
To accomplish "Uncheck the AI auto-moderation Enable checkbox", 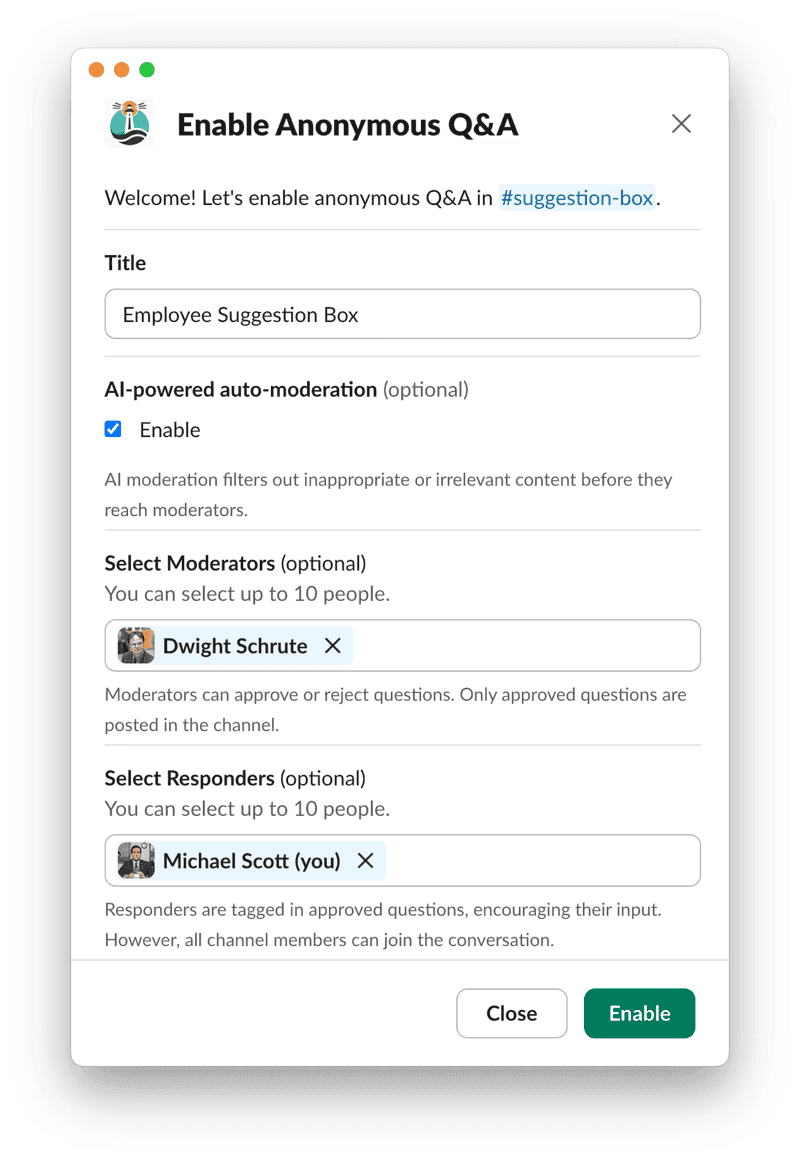I will pyautogui.click(x=113, y=429).
